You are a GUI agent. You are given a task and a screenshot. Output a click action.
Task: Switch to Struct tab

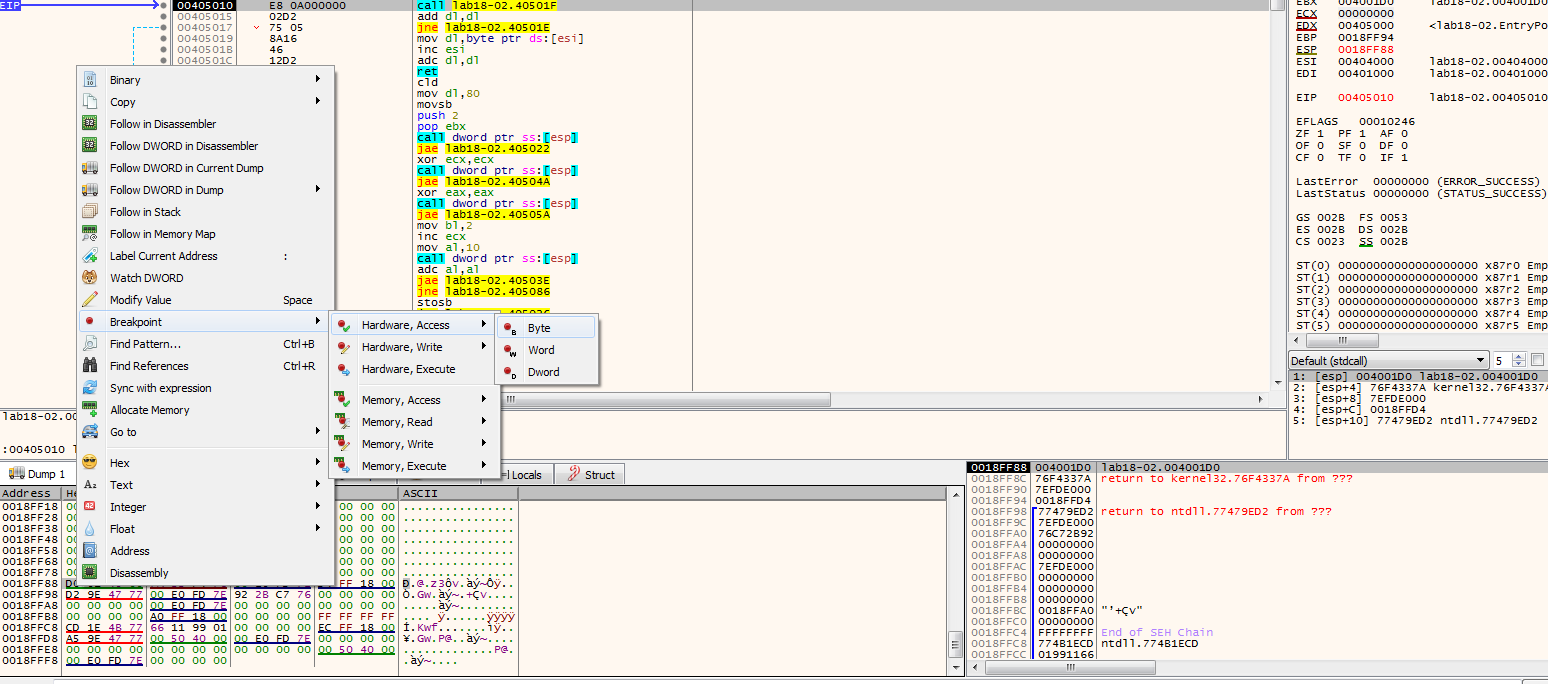[x=590, y=475]
